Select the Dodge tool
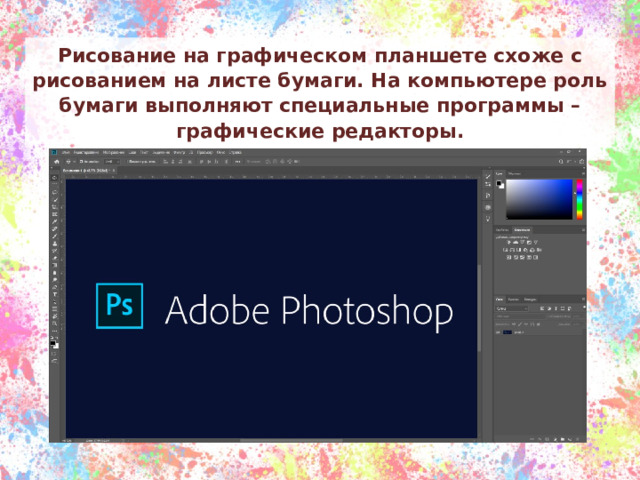 click(54, 280)
